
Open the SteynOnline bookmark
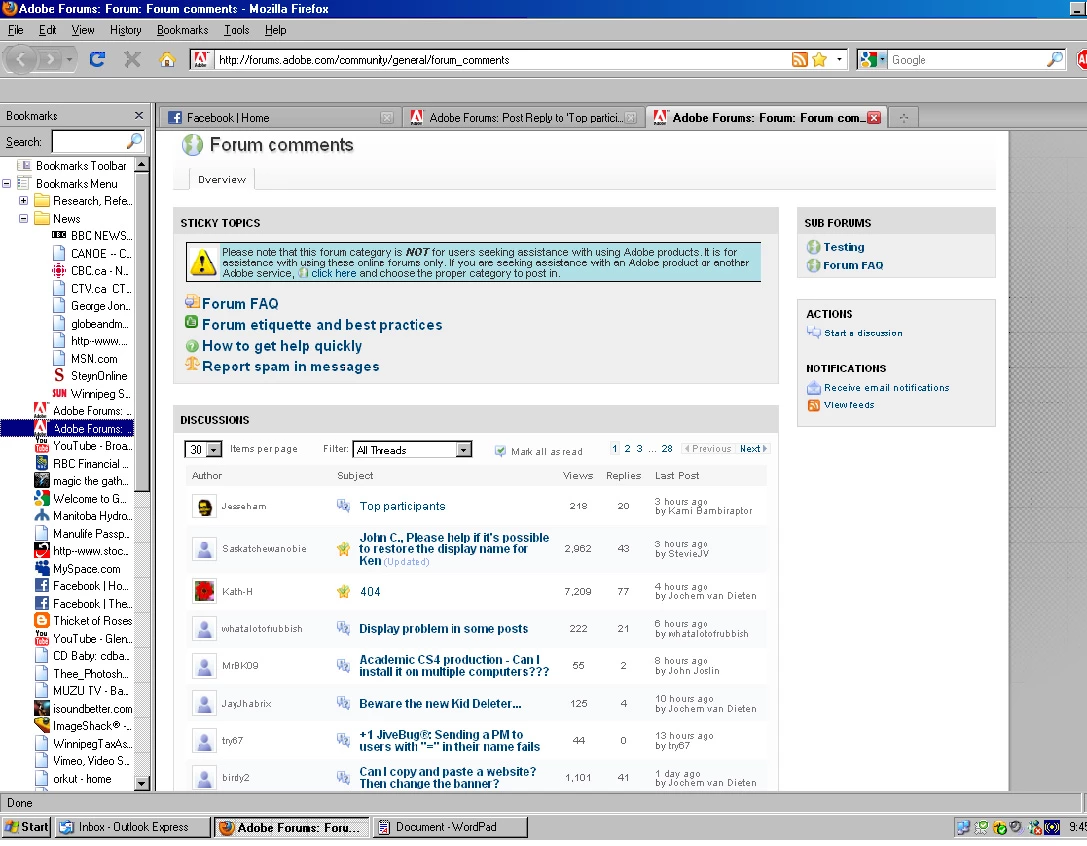91,376
